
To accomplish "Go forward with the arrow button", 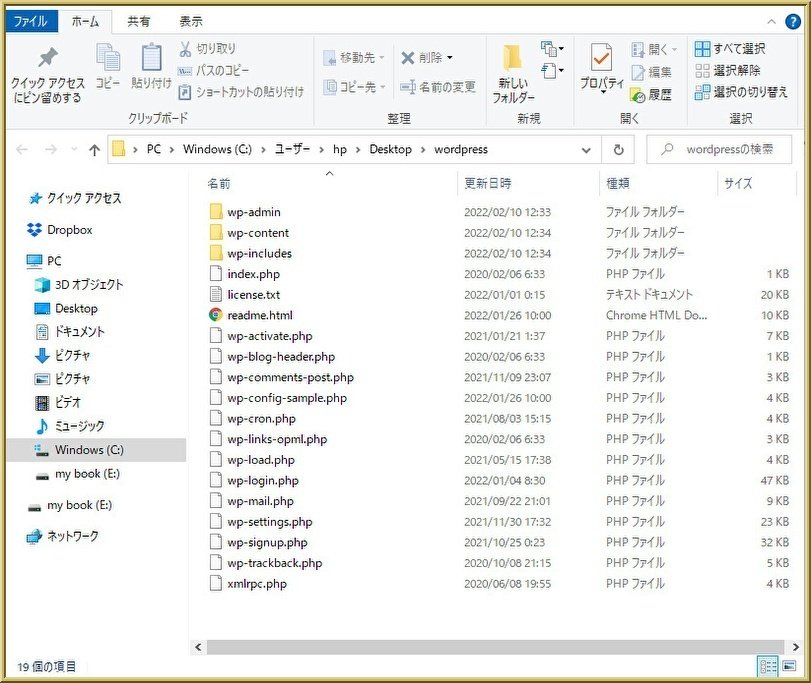I will [x=51, y=150].
